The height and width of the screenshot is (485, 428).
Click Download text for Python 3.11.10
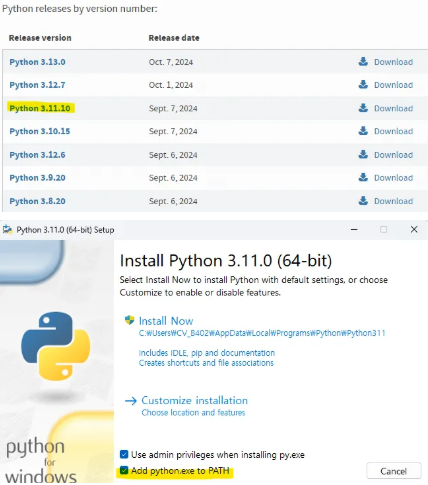[393, 108]
